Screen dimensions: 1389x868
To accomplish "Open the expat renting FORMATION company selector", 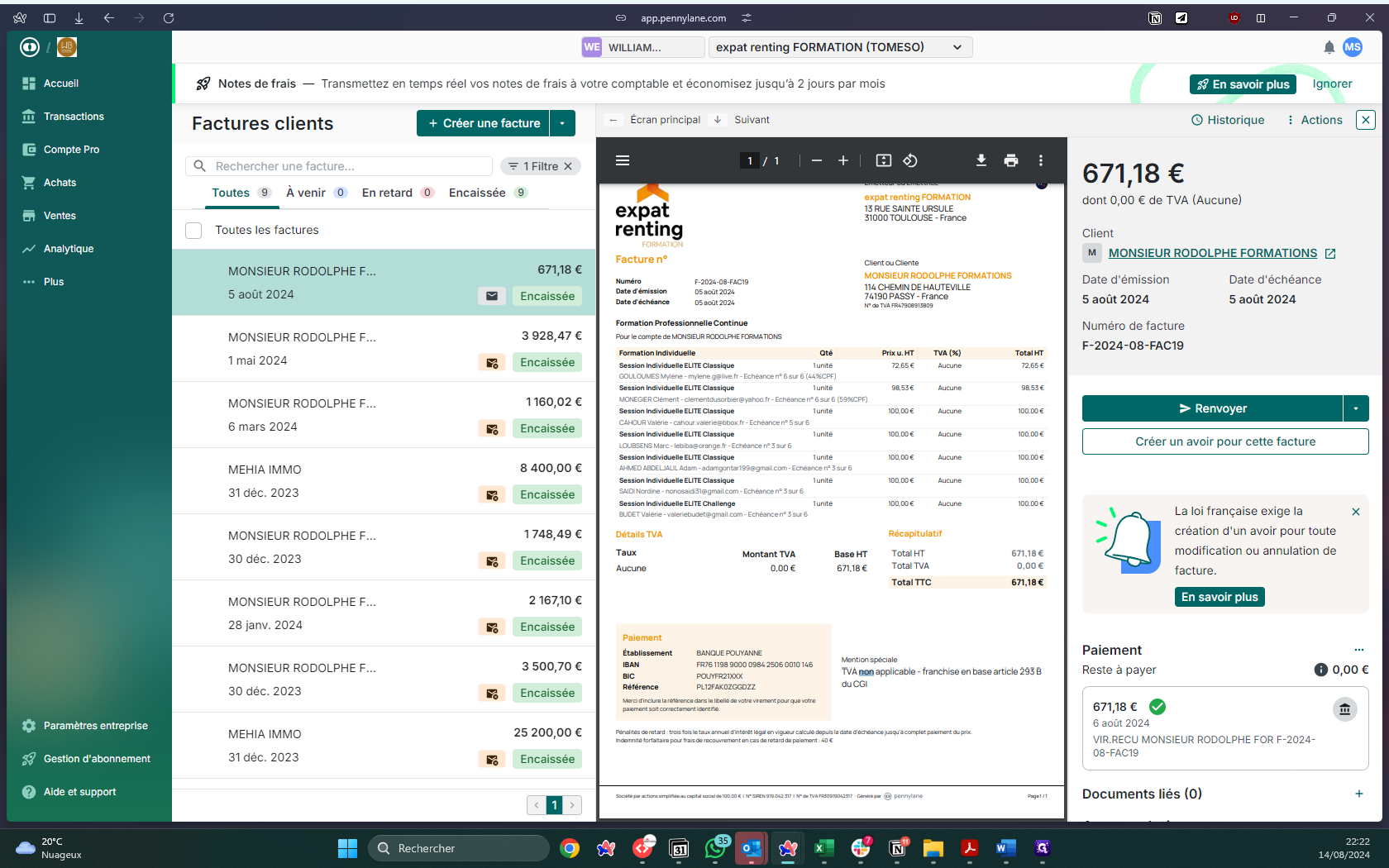I will [x=840, y=47].
